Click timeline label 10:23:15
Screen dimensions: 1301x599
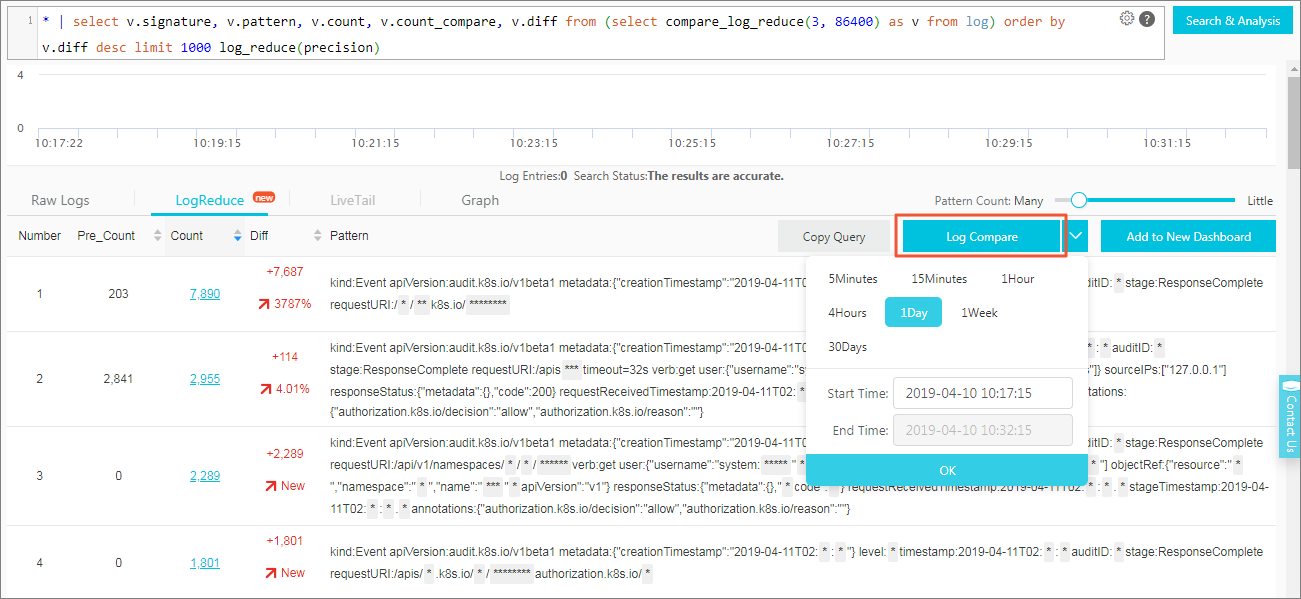pos(533,143)
